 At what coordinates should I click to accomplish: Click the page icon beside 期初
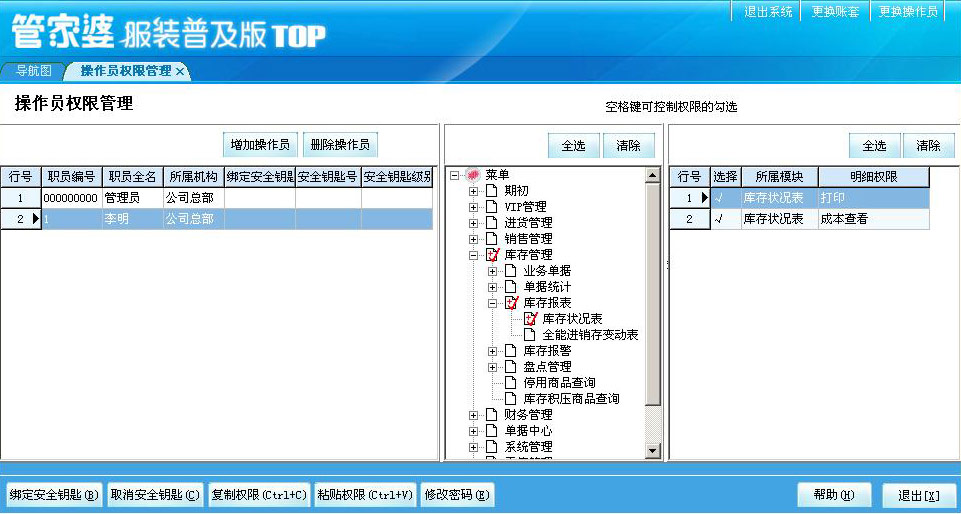(491, 191)
